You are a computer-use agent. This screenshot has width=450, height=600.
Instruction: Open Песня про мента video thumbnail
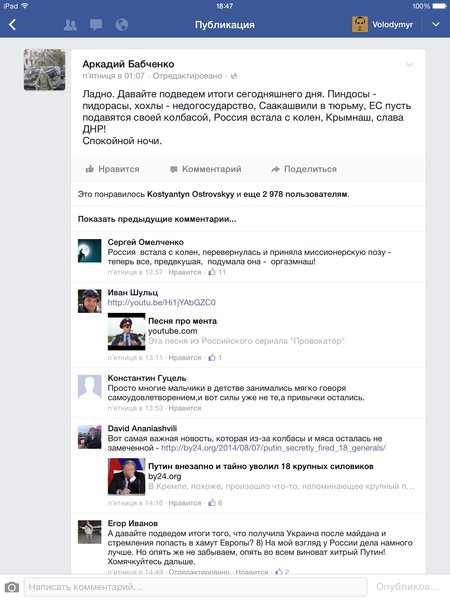[x=127, y=331]
